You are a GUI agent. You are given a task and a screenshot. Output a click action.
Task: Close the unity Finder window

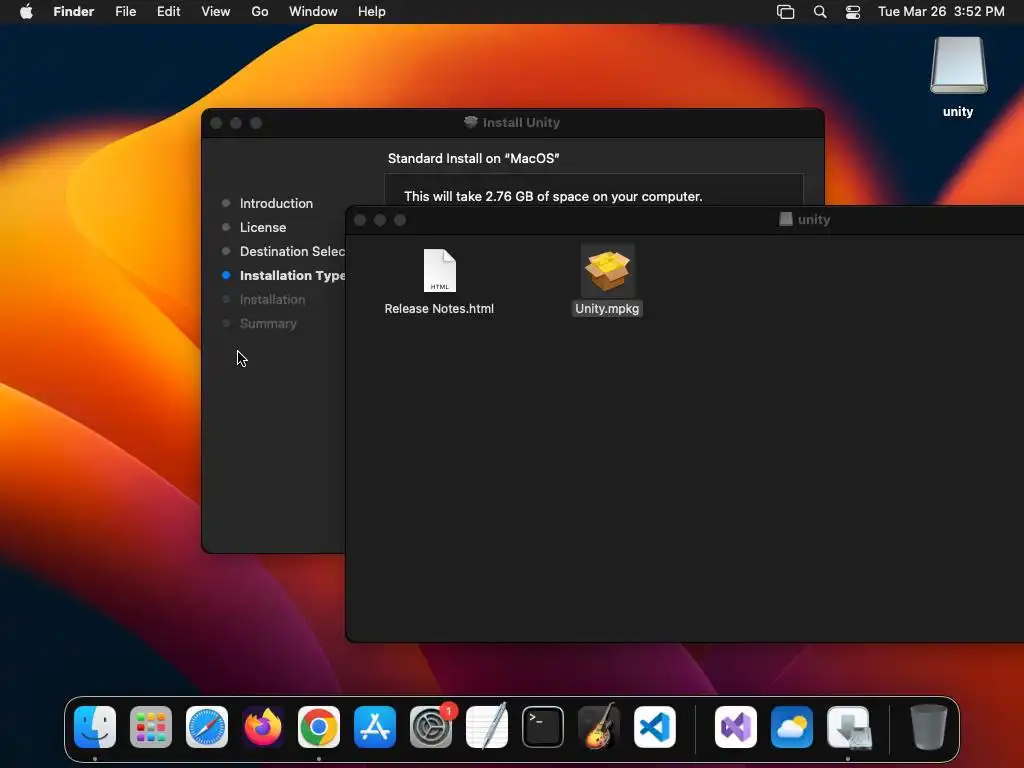click(x=360, y=220)
